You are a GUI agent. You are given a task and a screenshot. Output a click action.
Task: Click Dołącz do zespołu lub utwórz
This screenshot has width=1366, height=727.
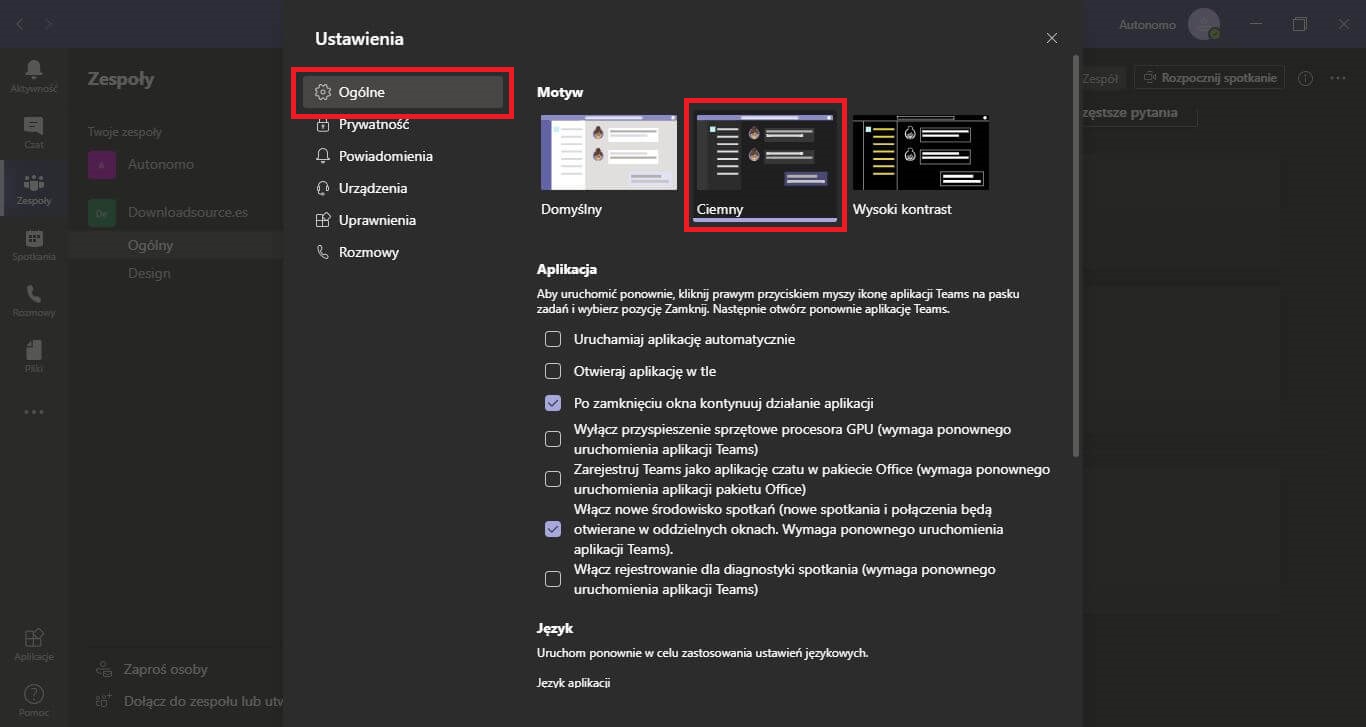coord(203,701)
